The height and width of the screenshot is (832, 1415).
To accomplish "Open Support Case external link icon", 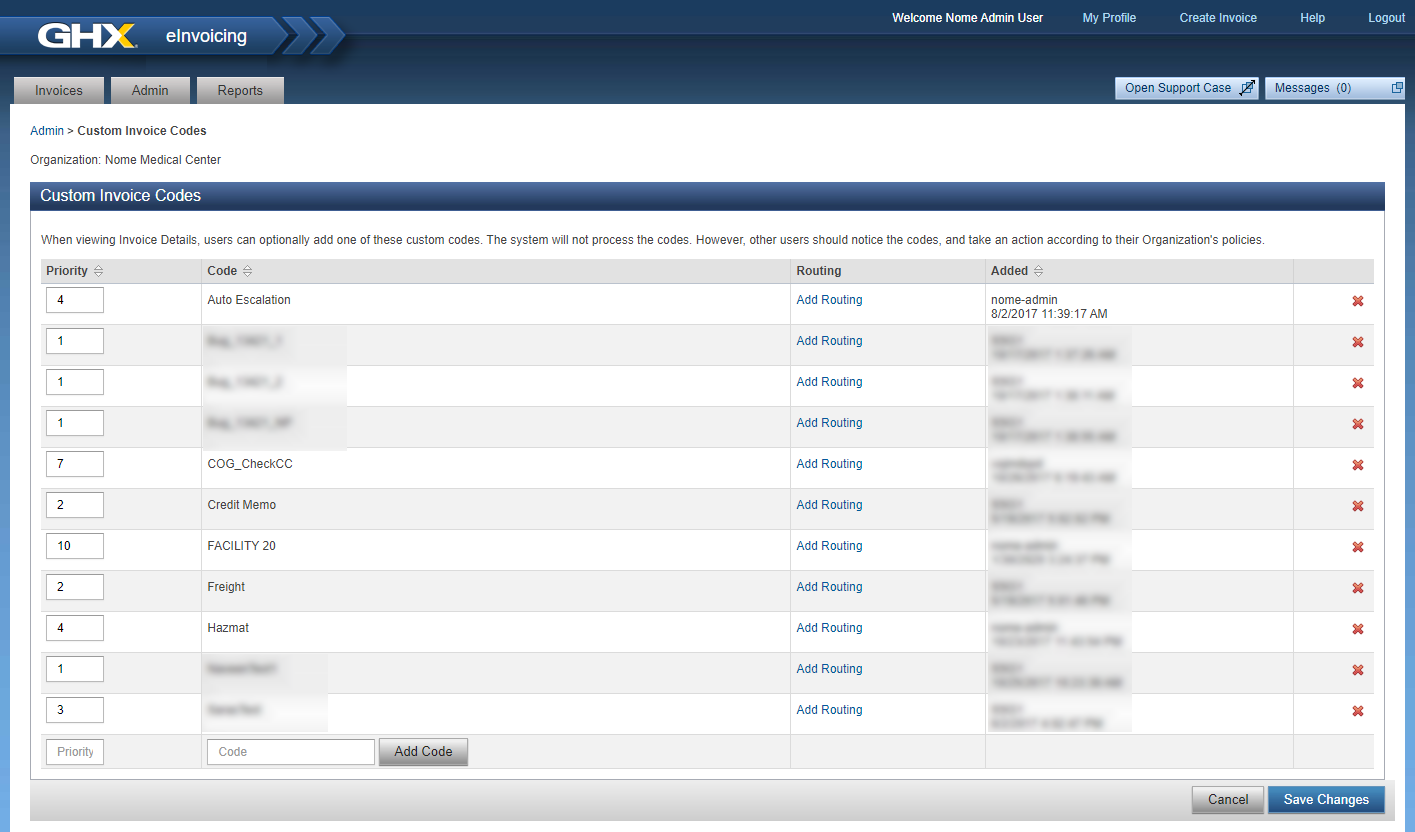I will [x=1246, y=88].
